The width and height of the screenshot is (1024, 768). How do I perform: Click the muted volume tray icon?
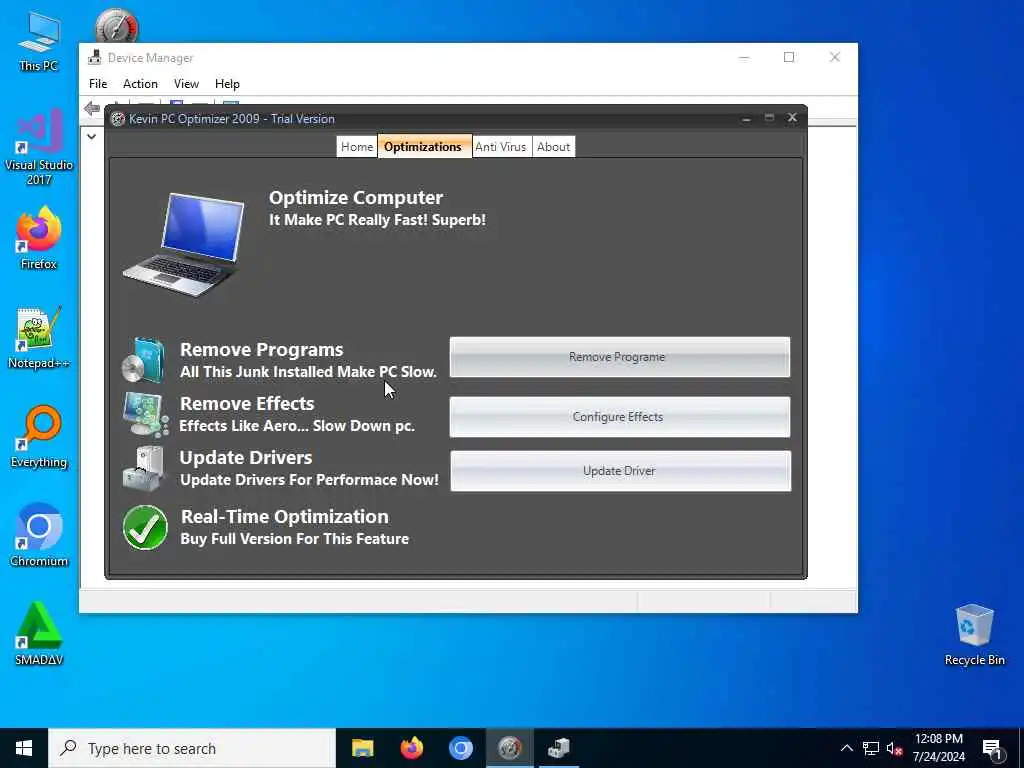[895, 748]
